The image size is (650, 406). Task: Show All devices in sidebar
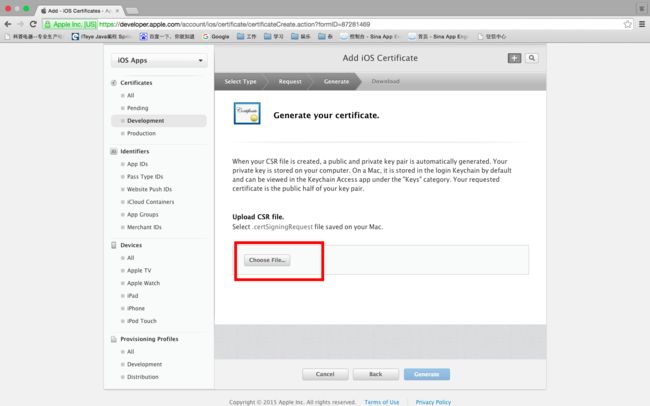[x=131, y=258]
